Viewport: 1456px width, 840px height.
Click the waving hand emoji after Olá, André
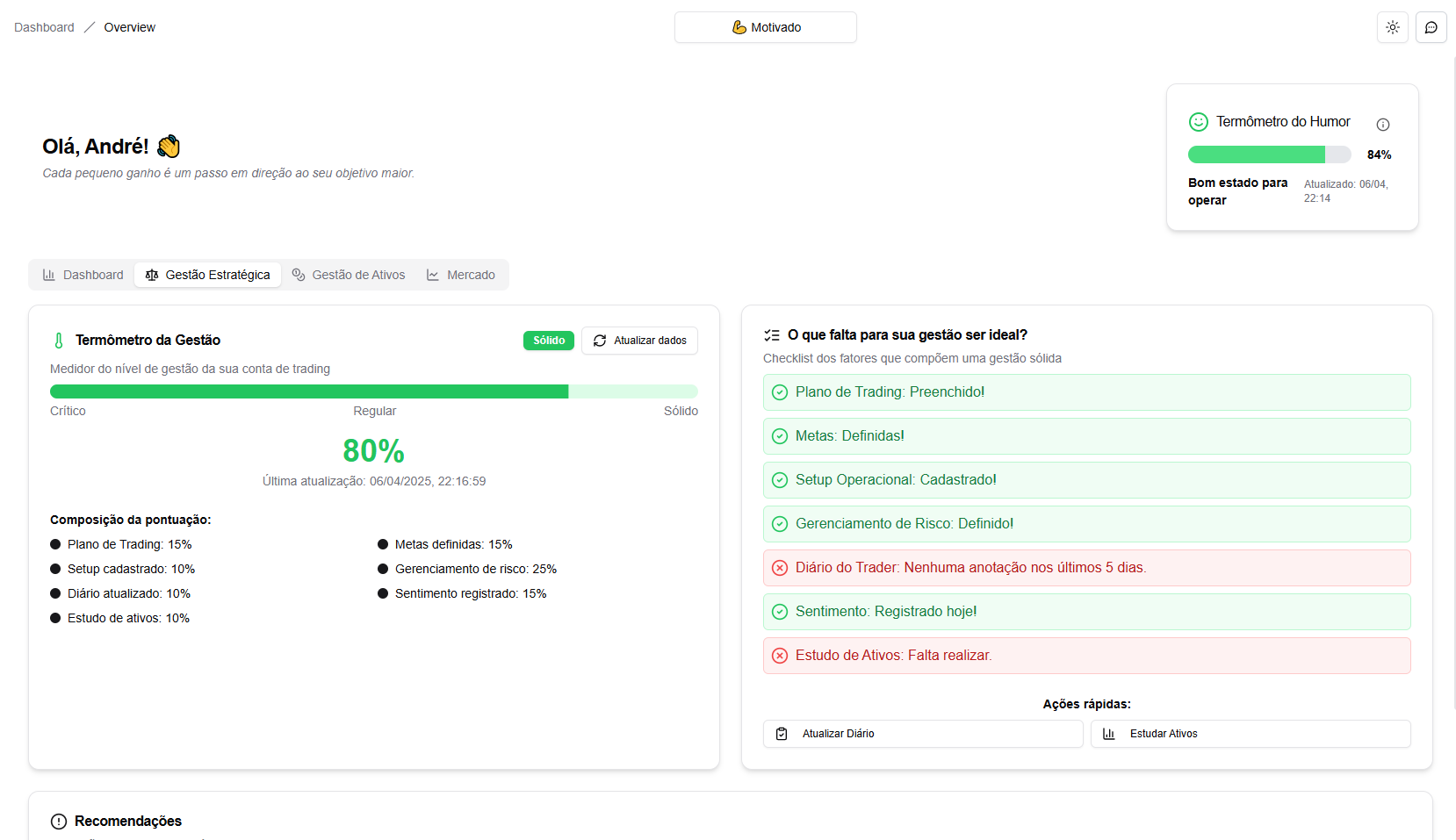[x=169, y=146]
